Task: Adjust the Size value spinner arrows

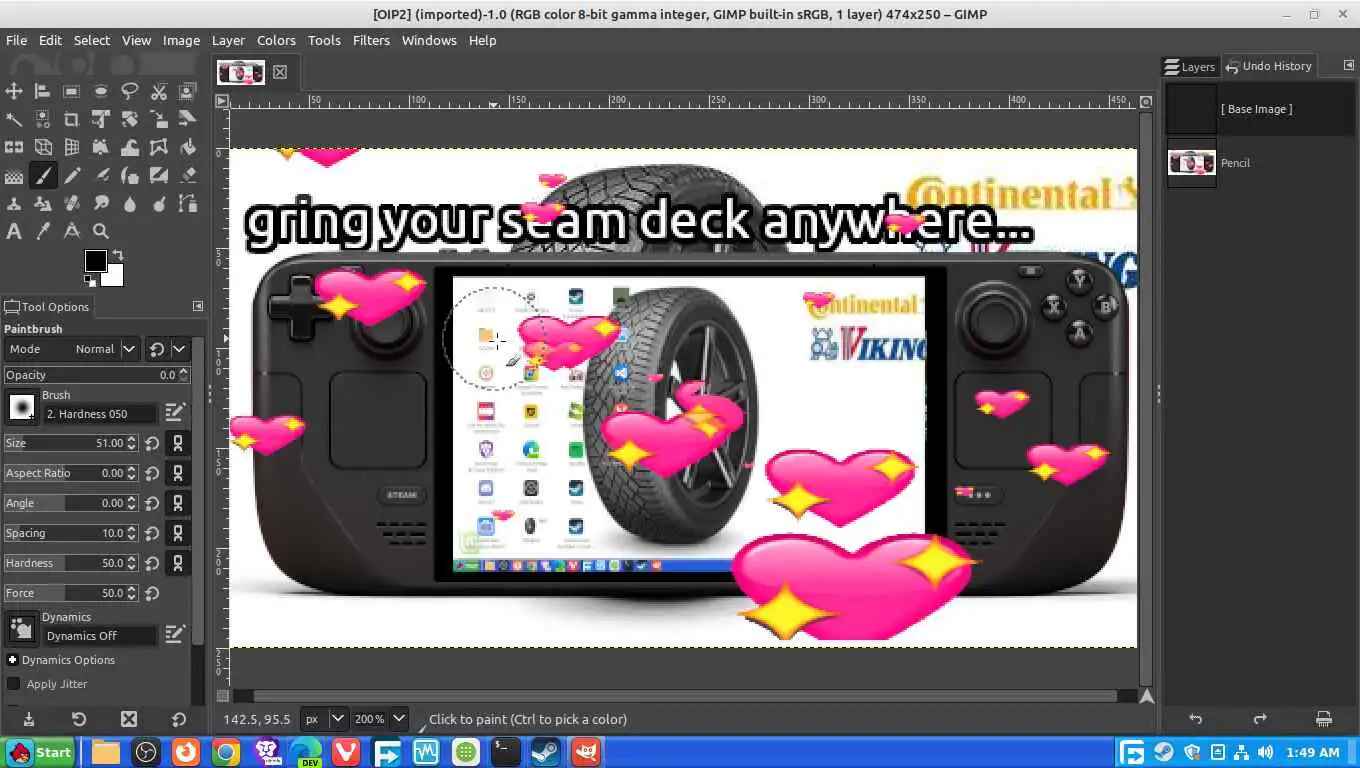Action: click(x=129, y=443)
